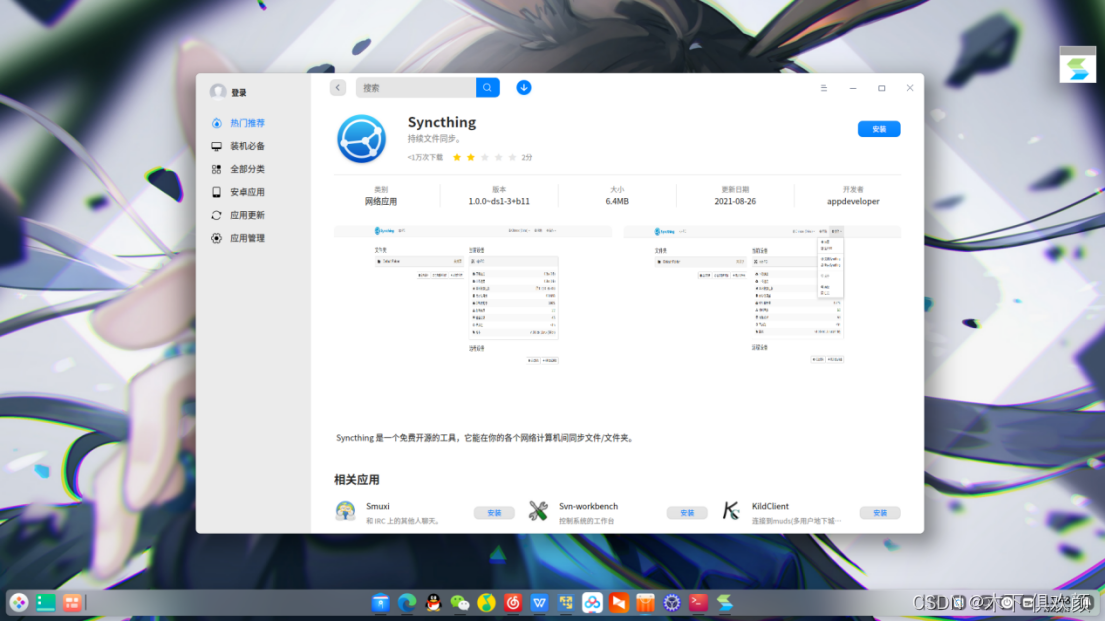Click the desktop icon at top-right corner
Viewport: 1106px width, 622px height.
point(1078,65)
